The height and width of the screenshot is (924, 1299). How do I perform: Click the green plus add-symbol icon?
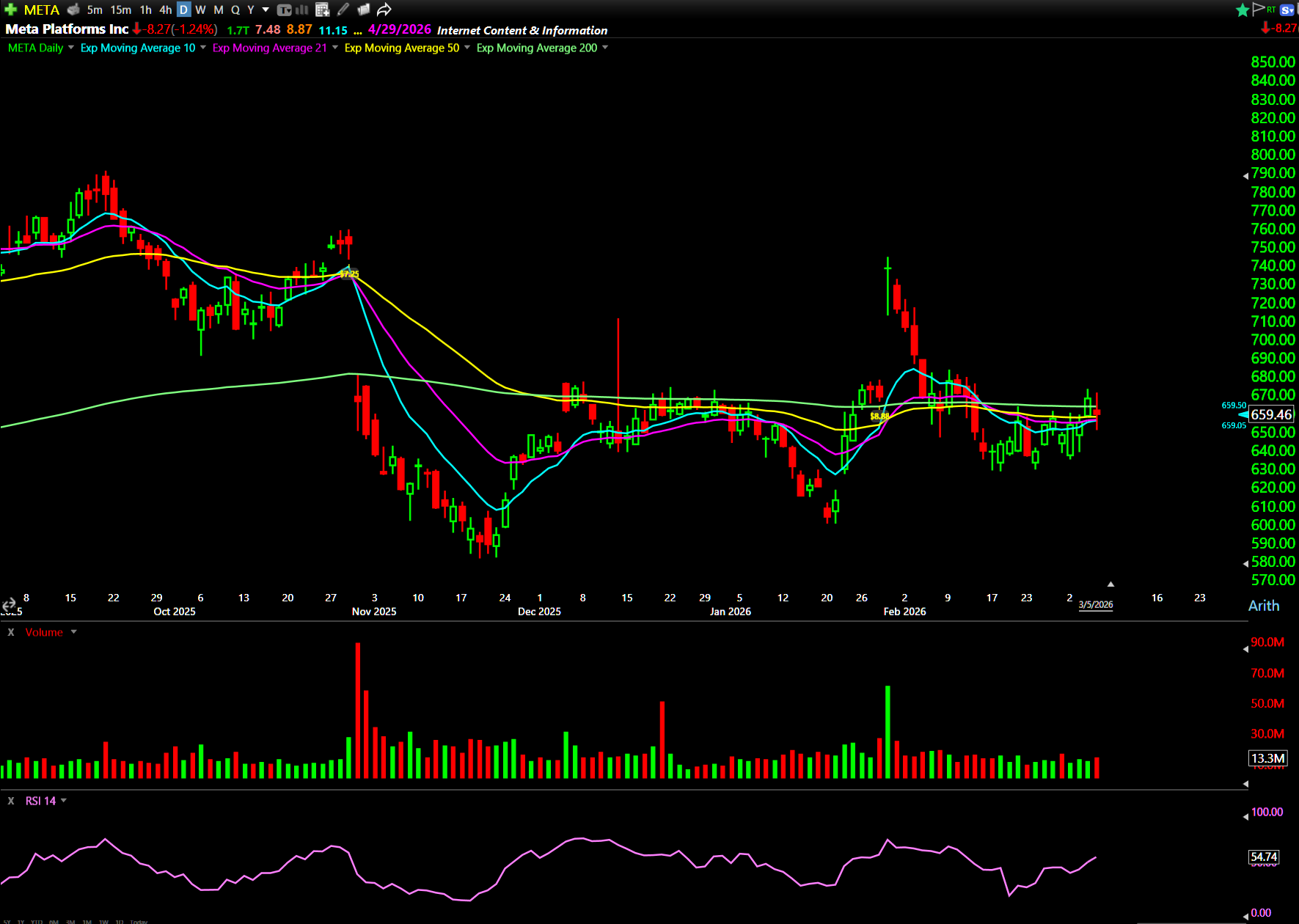pyautogui.click(x=10, y=10)
